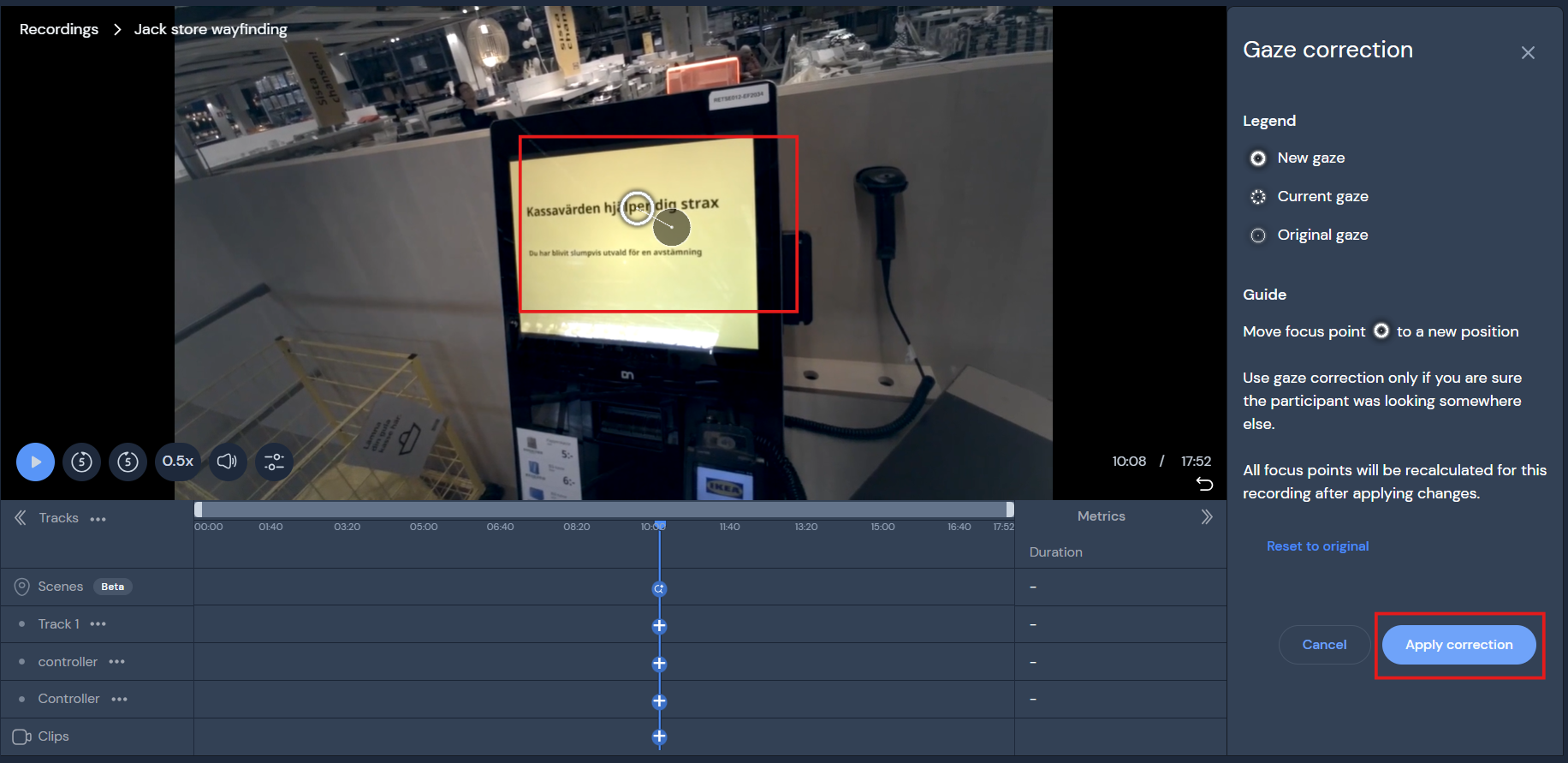Click the focus point icon in Guide text
The image size is (1568, 763).
pos(1381,331)
